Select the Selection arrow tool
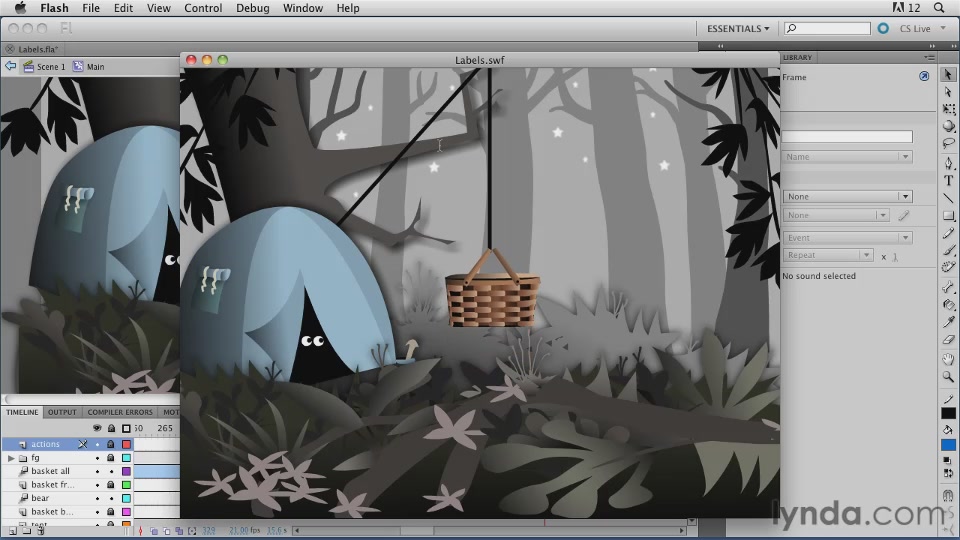The image size is (960, 540). [x=948, y=74]
